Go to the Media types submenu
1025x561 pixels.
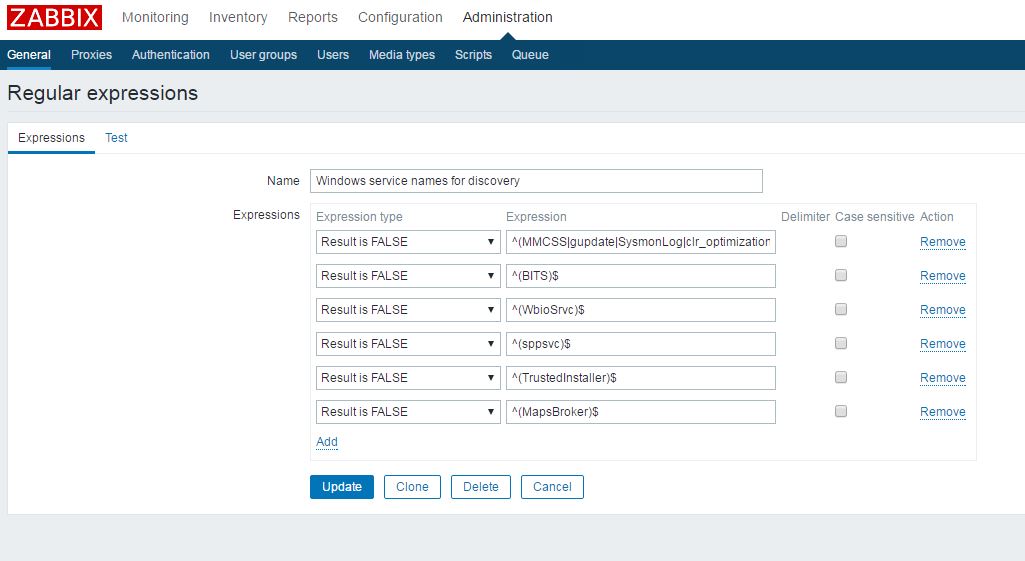(x=402, y=55)
